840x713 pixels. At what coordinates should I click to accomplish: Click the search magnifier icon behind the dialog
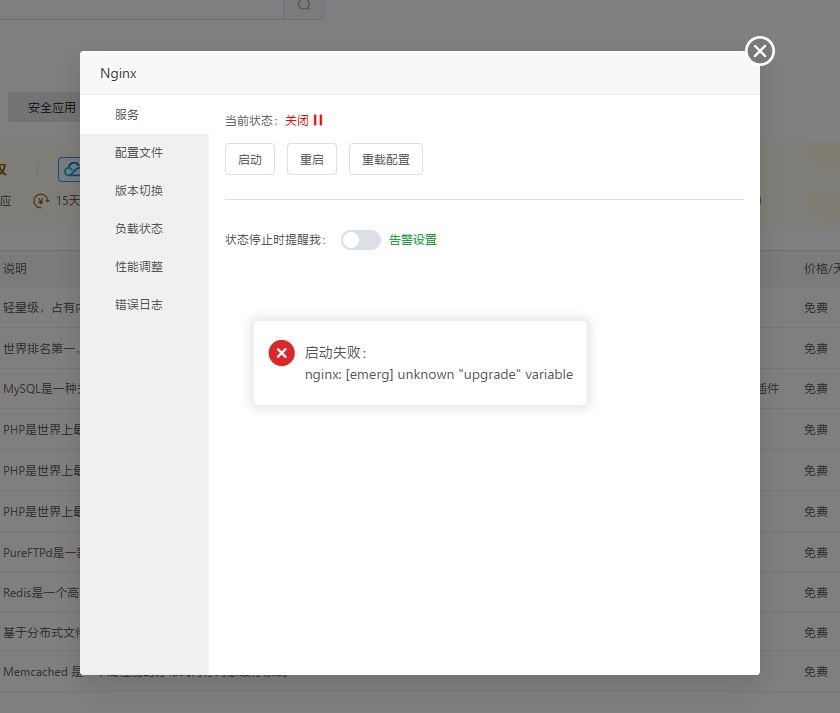pyautogui.click(x=304, y=5)
